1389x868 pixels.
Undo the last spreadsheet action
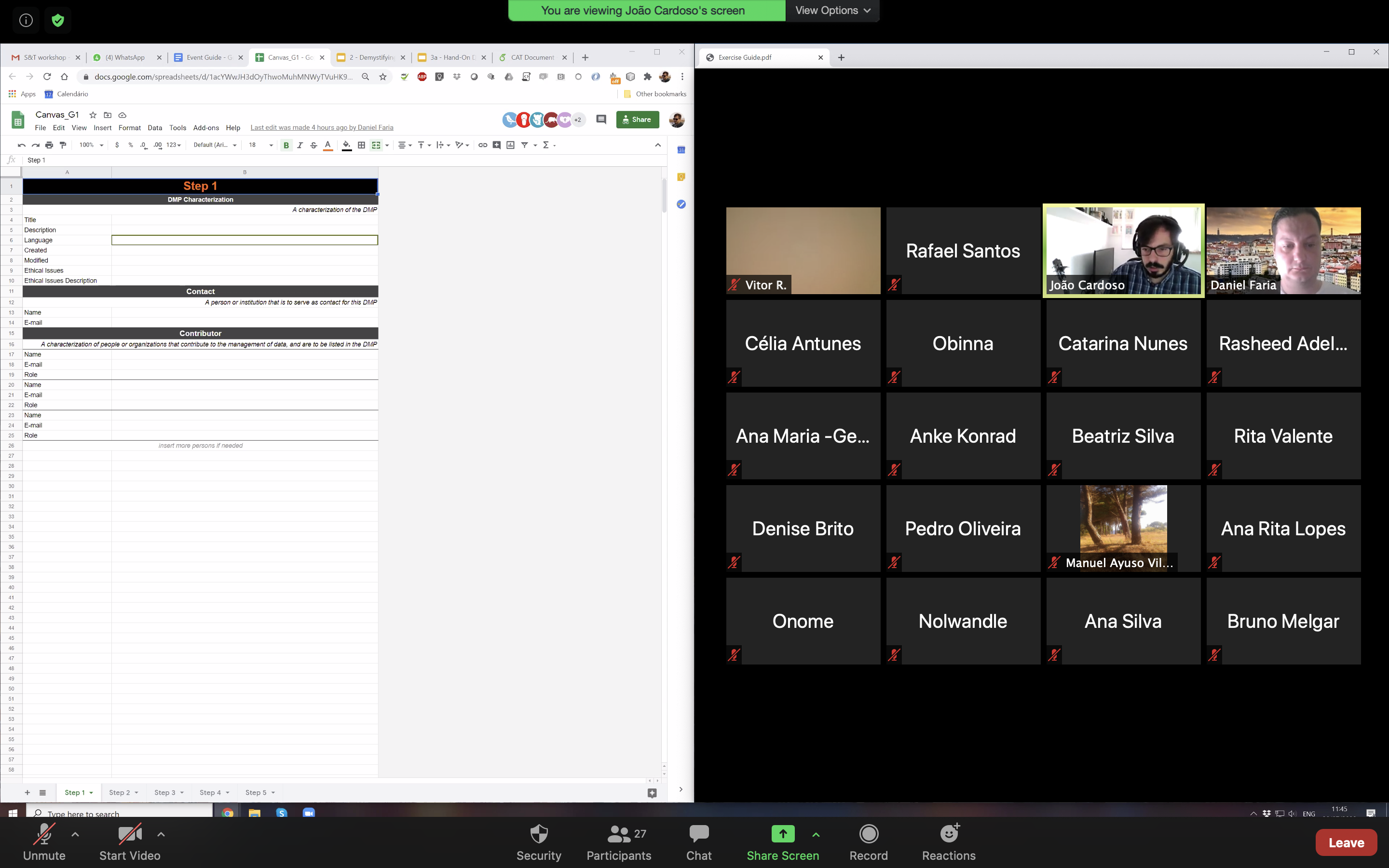[x=21, y=145]
